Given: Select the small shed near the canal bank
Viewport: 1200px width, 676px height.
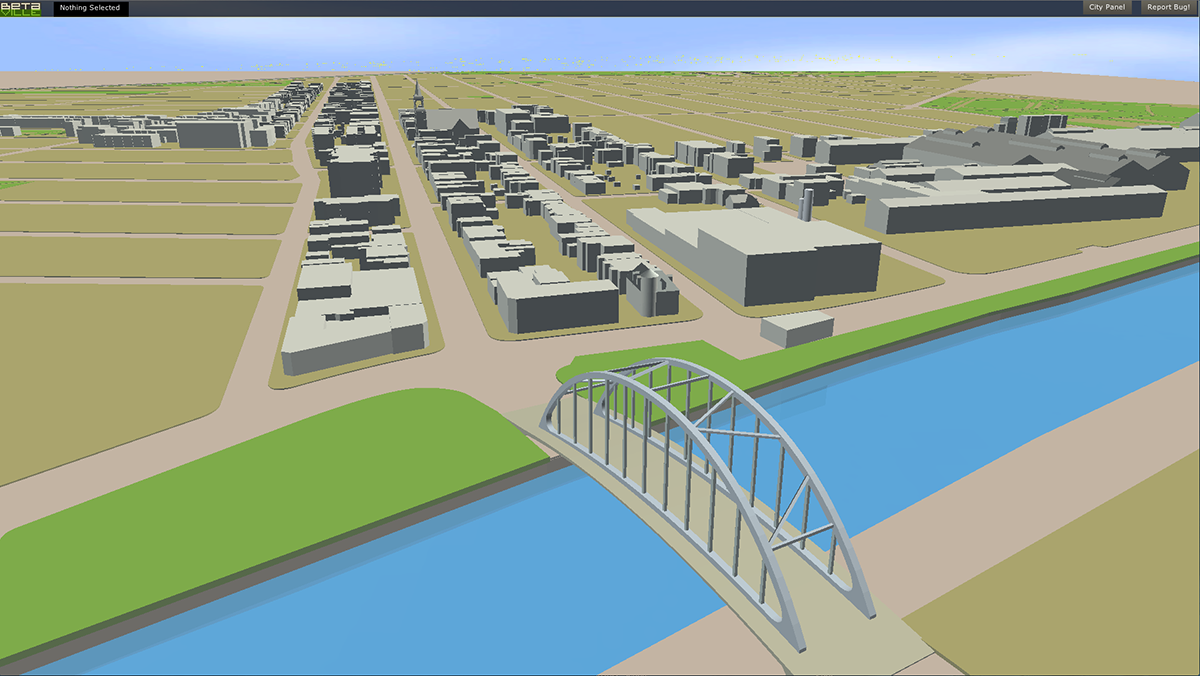Looking at the screenshot, I should click(x=797, y=327).
